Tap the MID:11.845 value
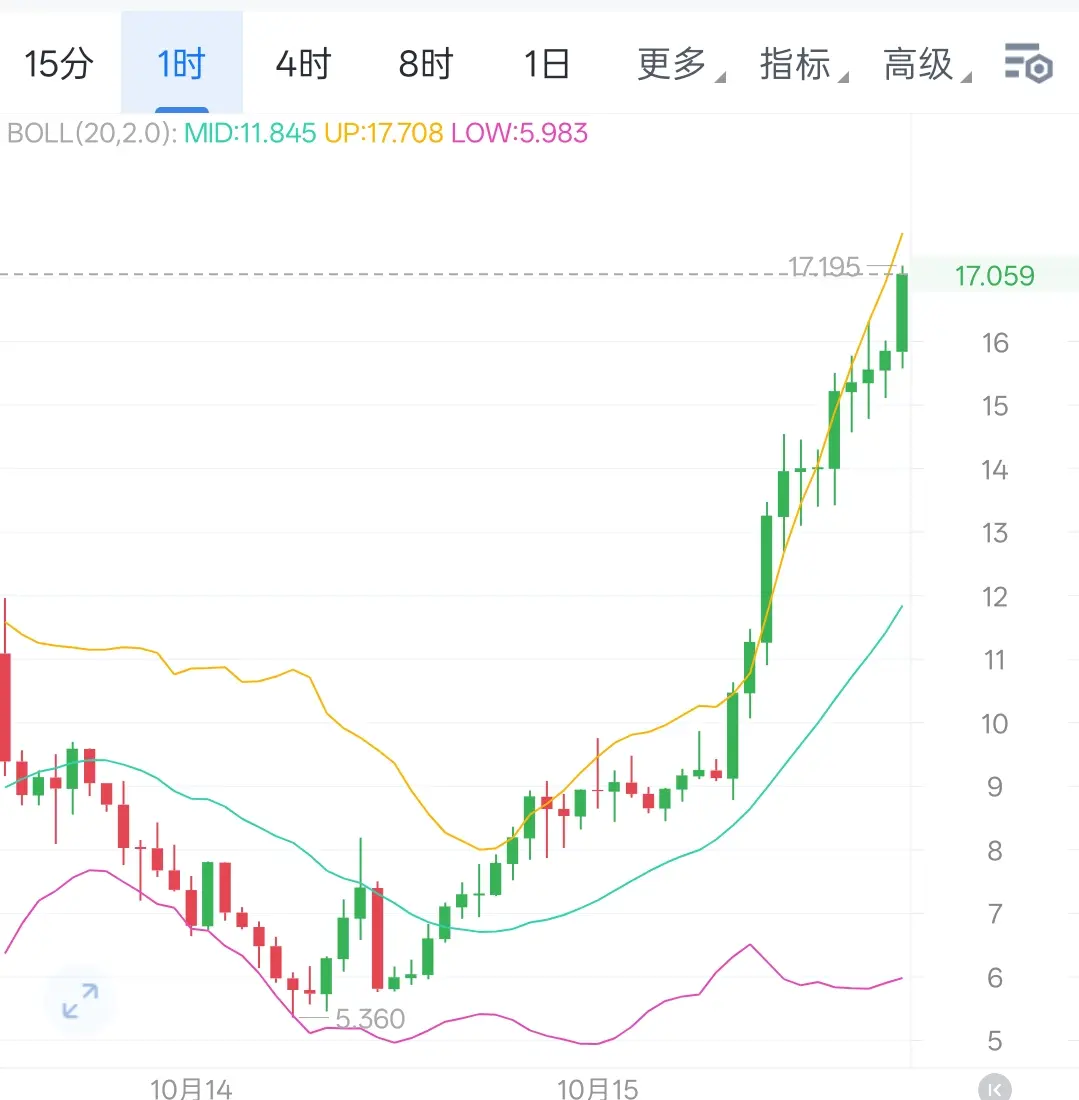This screenshot has width=1079, height=1100. pos(250,133)
